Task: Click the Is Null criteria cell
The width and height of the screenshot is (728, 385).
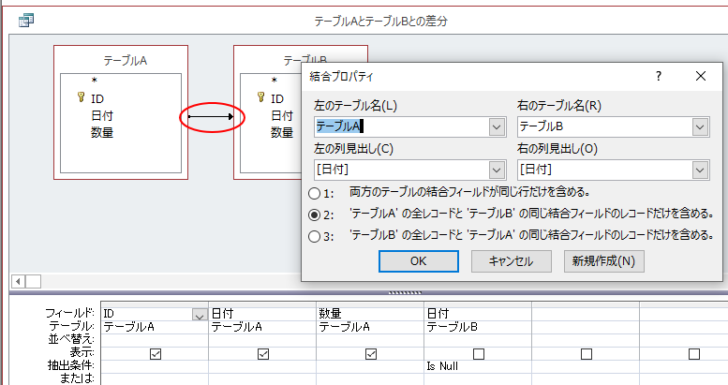Action: coord(478,366)
